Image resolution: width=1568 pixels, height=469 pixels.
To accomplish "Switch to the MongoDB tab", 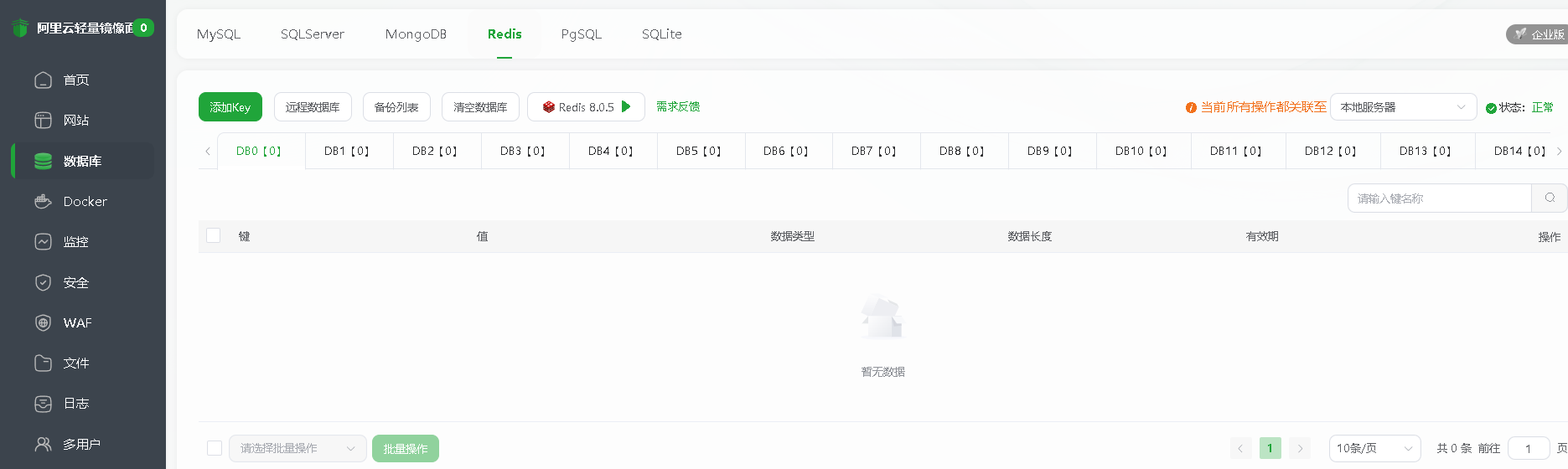I will coord(416,34).
